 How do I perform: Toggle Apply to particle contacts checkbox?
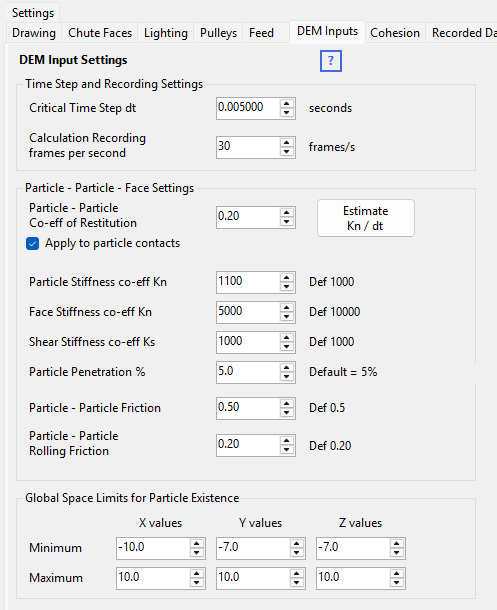(x=32, y=244)
